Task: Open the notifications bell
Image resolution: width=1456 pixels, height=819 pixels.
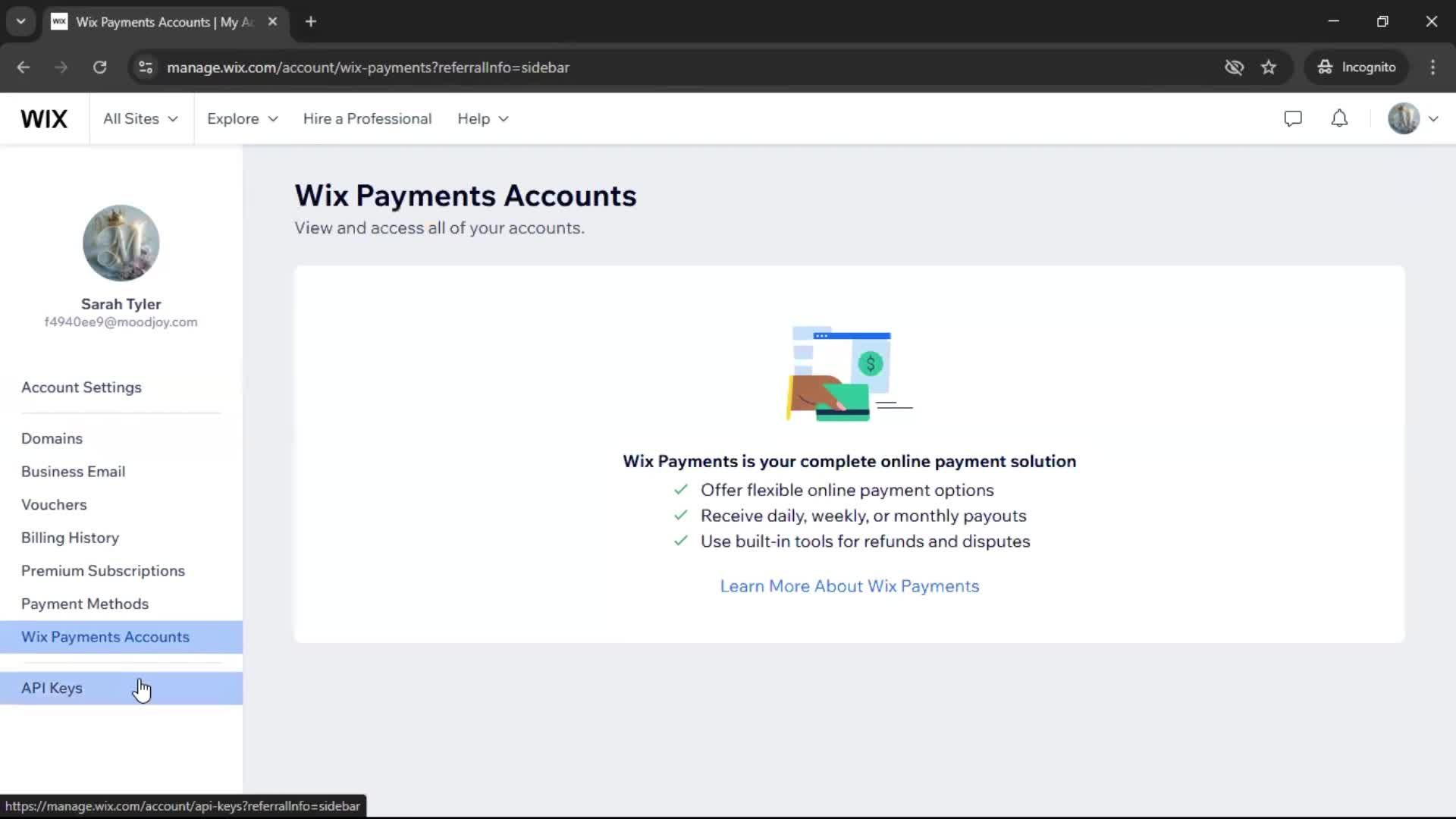Action: (x=1340, y=118)
